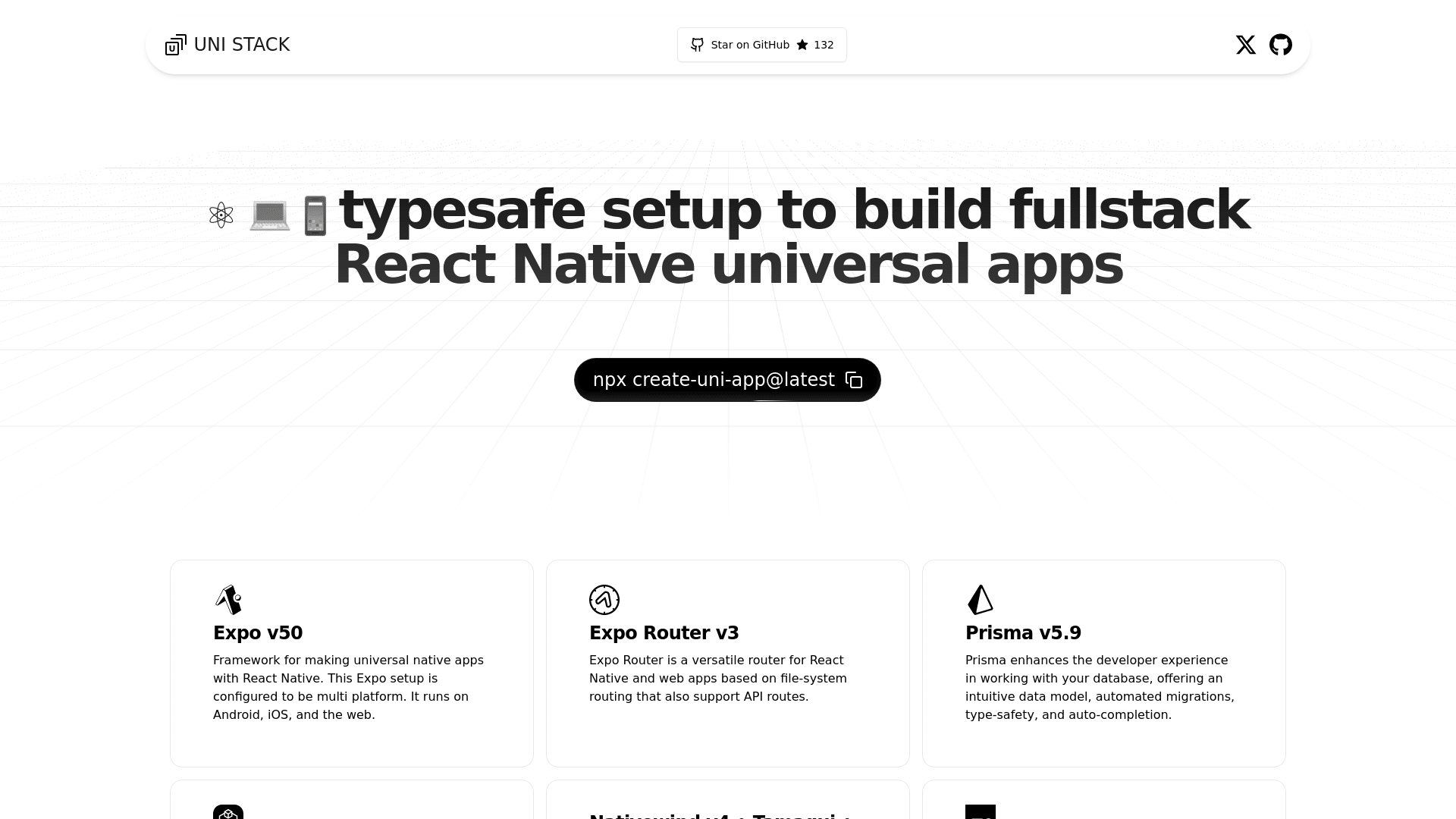1456x819 pixels.
Task: Click the laptop emoji in headline
Action: pos(269,215)
